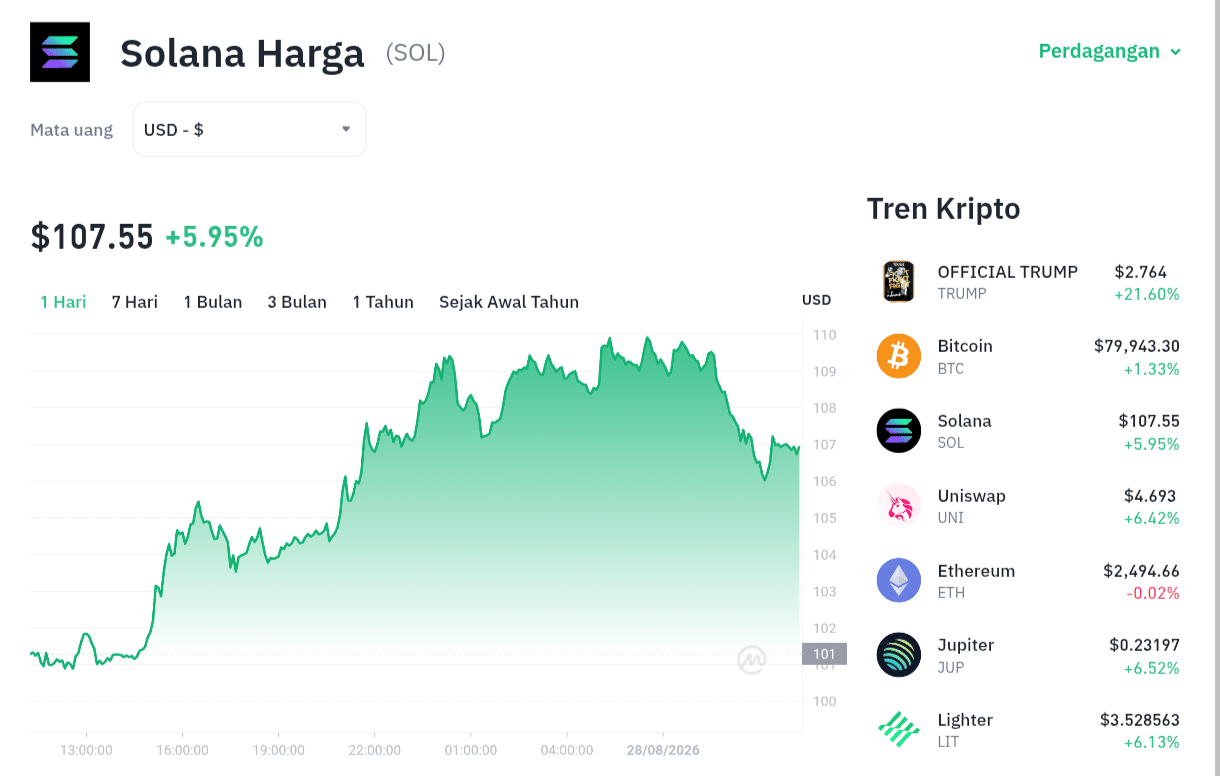Select the 1 Bulan time range
1220x776 pixels.
pos(213,302)
